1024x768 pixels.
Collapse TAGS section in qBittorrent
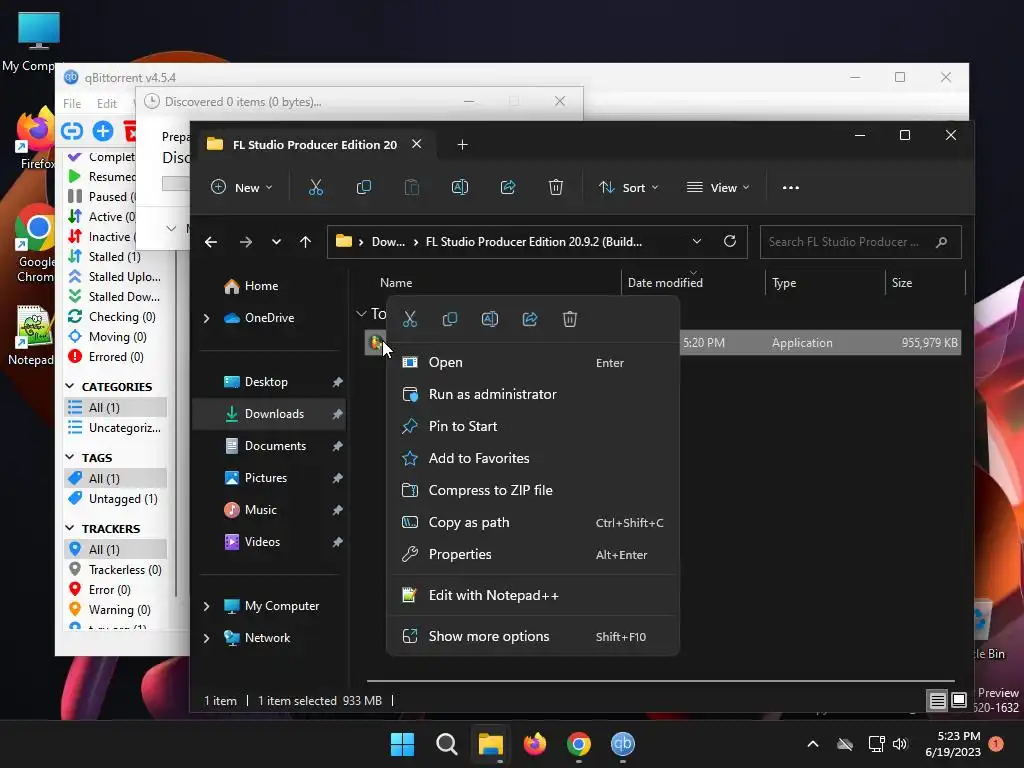pyautogui.click(x=70, y=457)
